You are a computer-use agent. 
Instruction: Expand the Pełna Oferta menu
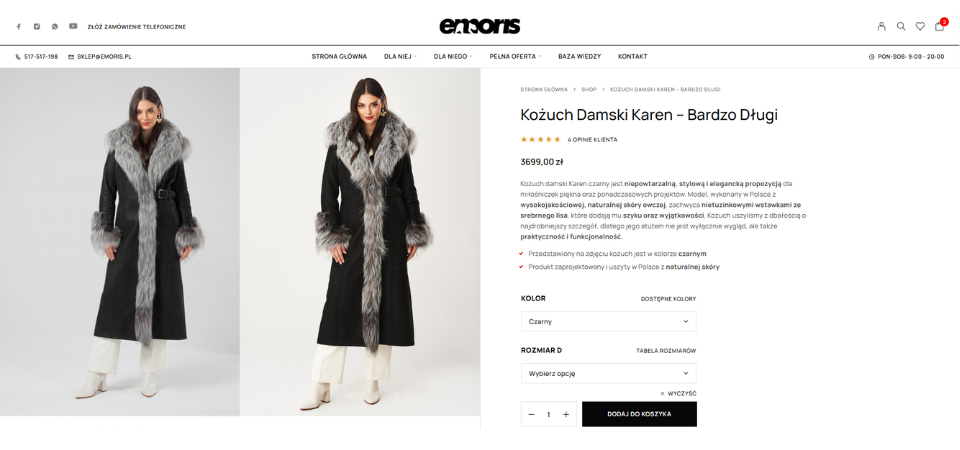(x=516, y=56)
